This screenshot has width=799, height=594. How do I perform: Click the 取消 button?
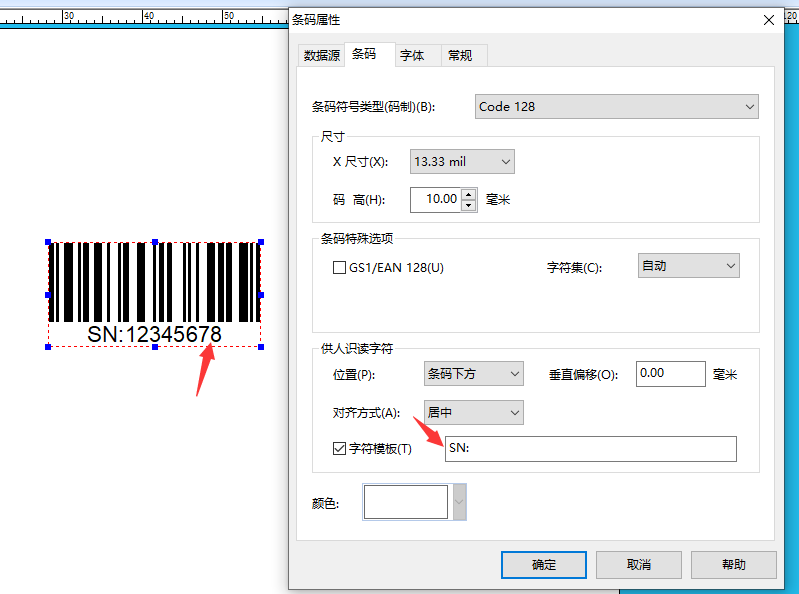click(x=638, y=564)
